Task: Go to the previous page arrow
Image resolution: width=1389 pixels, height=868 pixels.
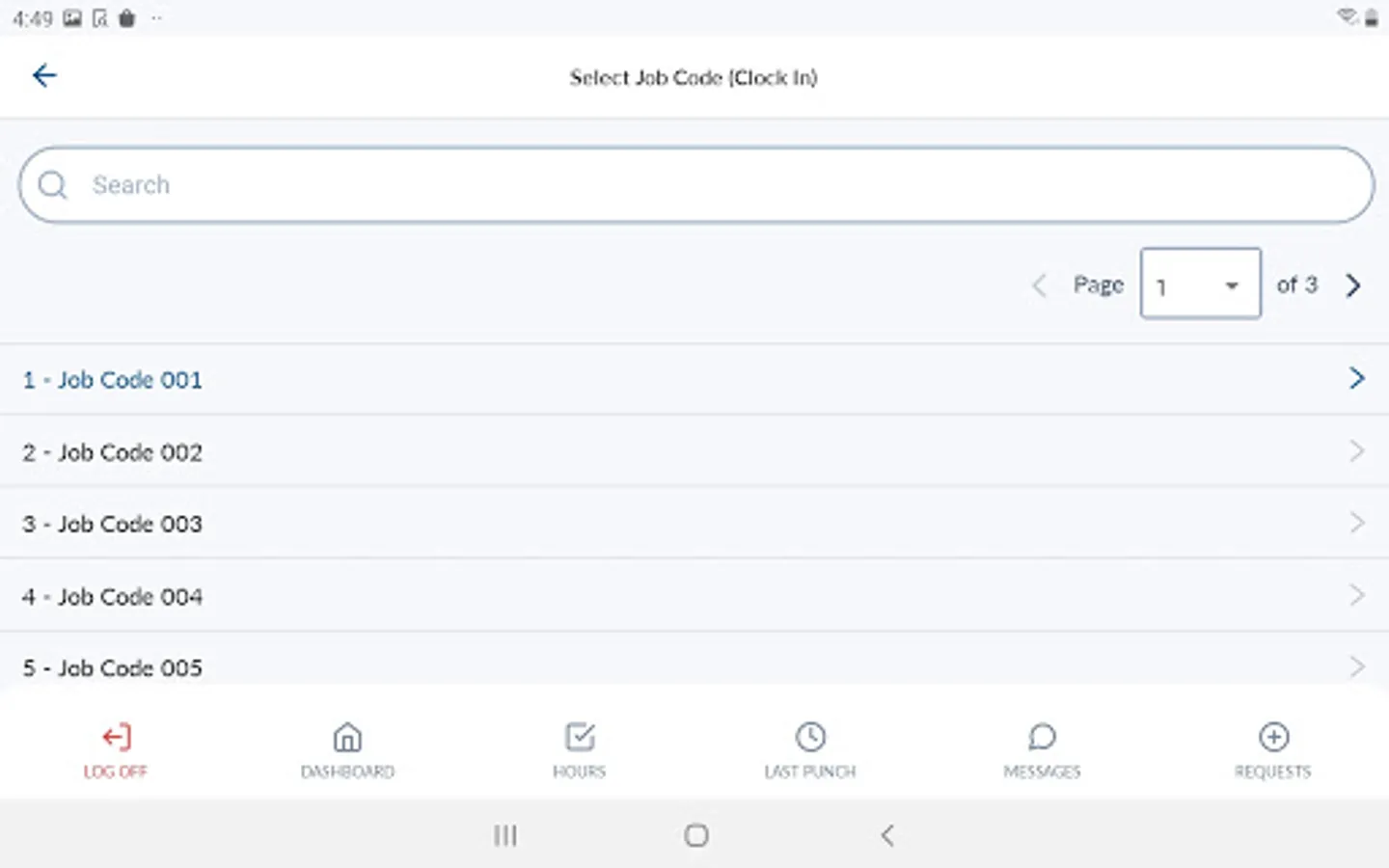Action: 1040,285
